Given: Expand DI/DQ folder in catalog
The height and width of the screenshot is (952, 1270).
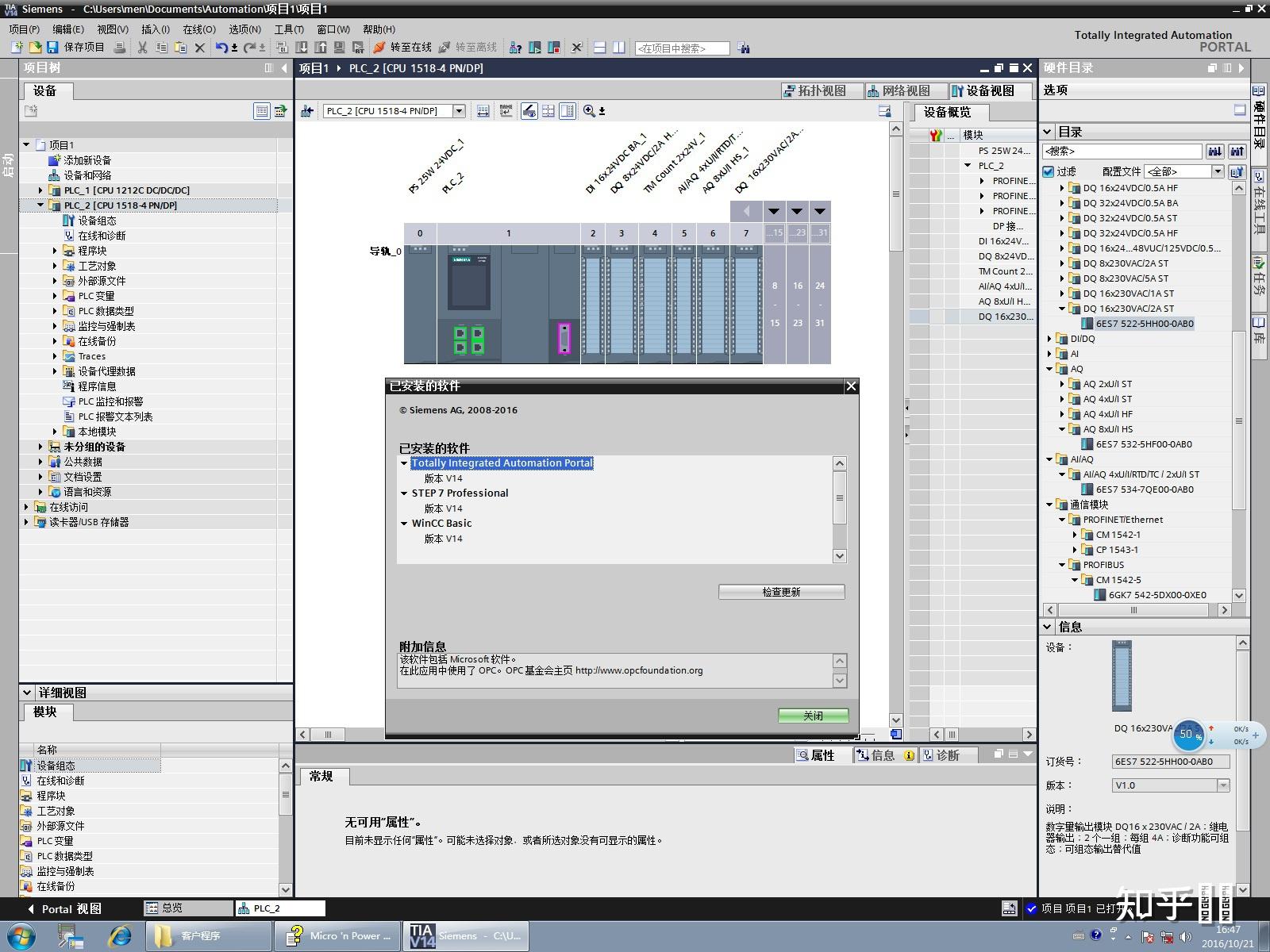Looking at the screenshot, I should (1049, 339).
